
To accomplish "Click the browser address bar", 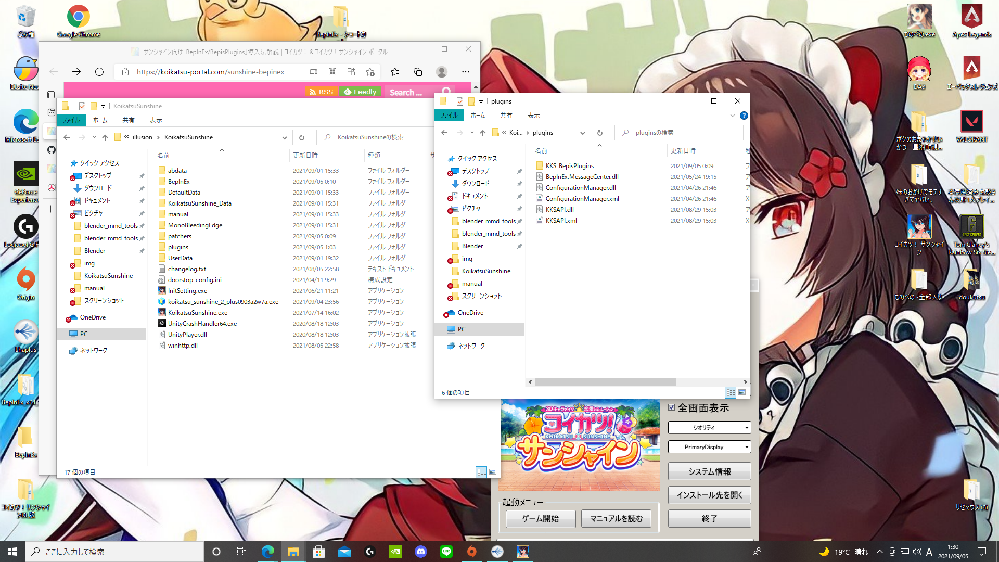I will click(x=210, y=72).
